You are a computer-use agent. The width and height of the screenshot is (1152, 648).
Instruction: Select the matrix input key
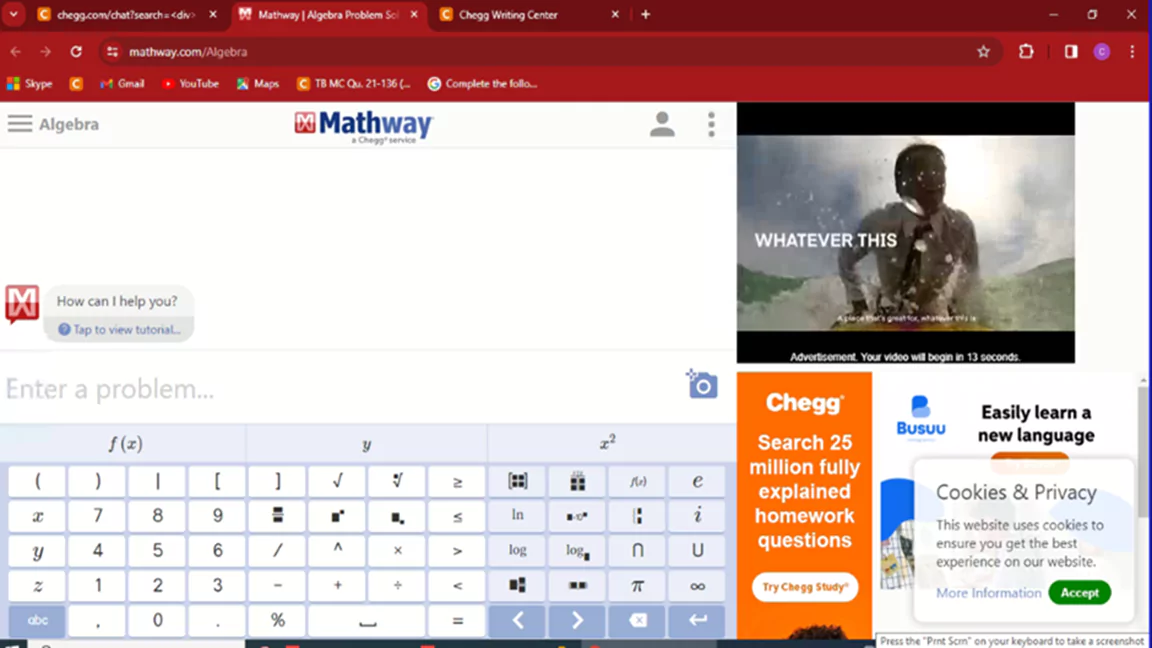click(x=517, y=481)
